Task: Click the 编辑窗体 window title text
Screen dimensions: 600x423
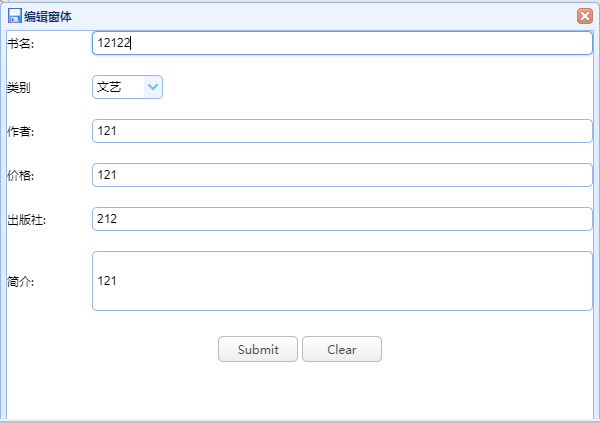Action: click(x=48, y=16)
